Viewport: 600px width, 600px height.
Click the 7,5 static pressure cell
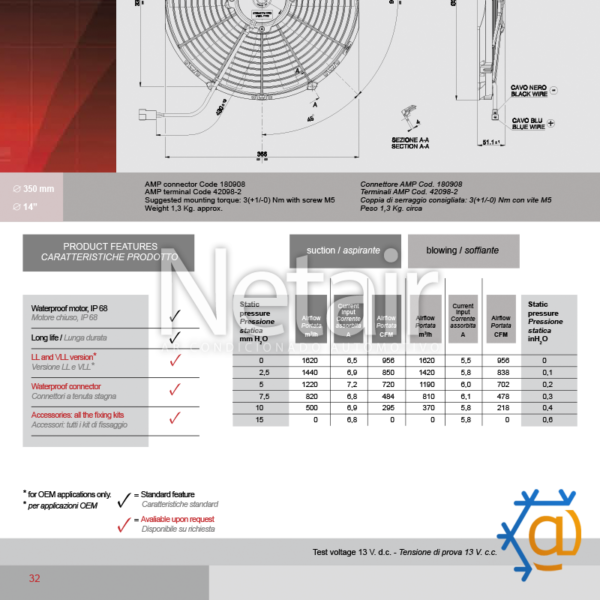(x=260, y=396)
